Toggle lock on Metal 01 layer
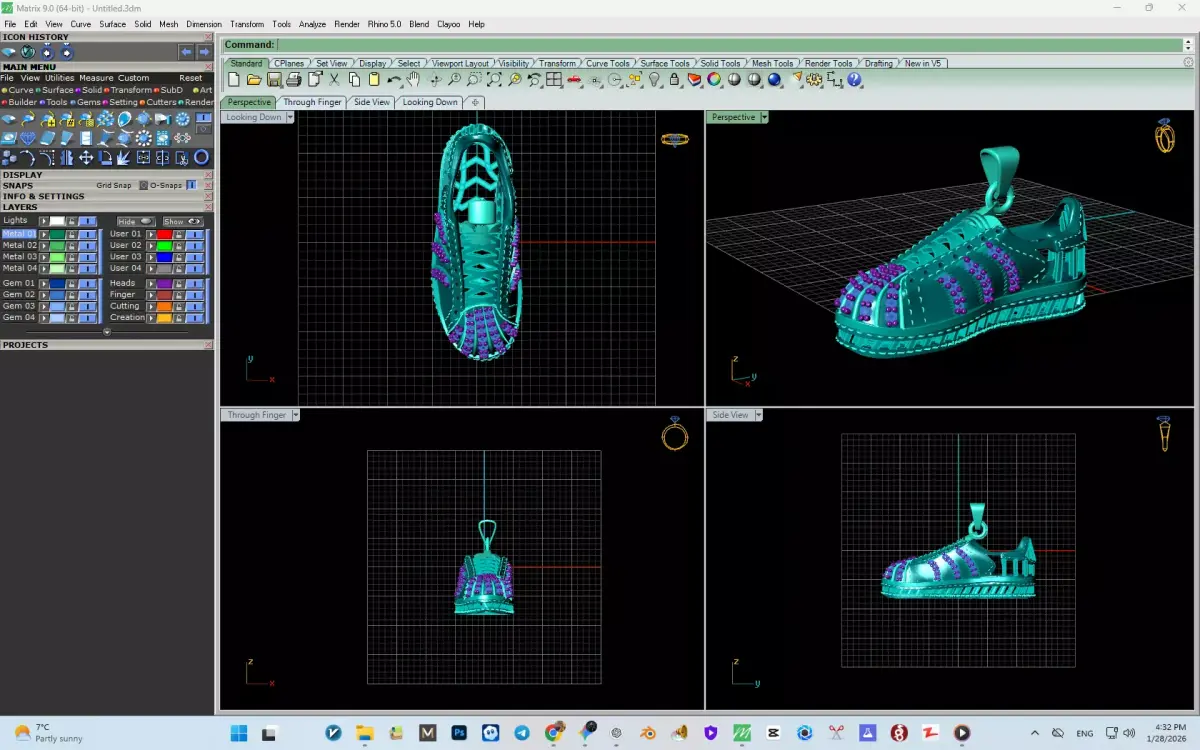 coord(72,234)
